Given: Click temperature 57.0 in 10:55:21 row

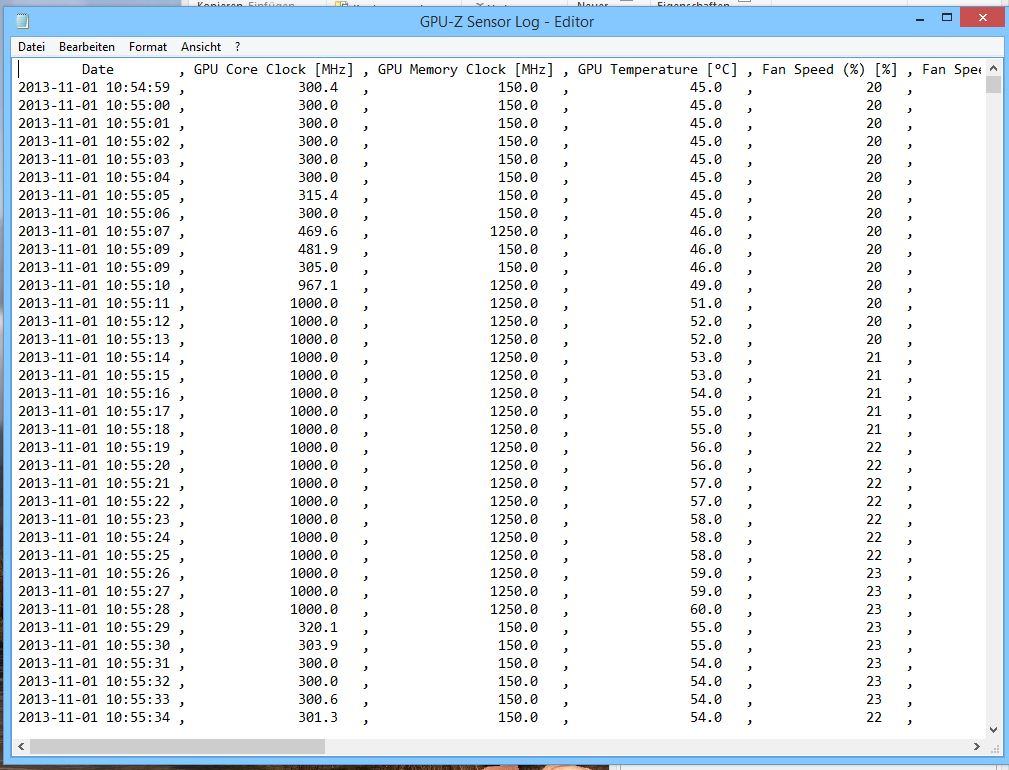Looking at the screenshot, I should (x=706, y=484).
